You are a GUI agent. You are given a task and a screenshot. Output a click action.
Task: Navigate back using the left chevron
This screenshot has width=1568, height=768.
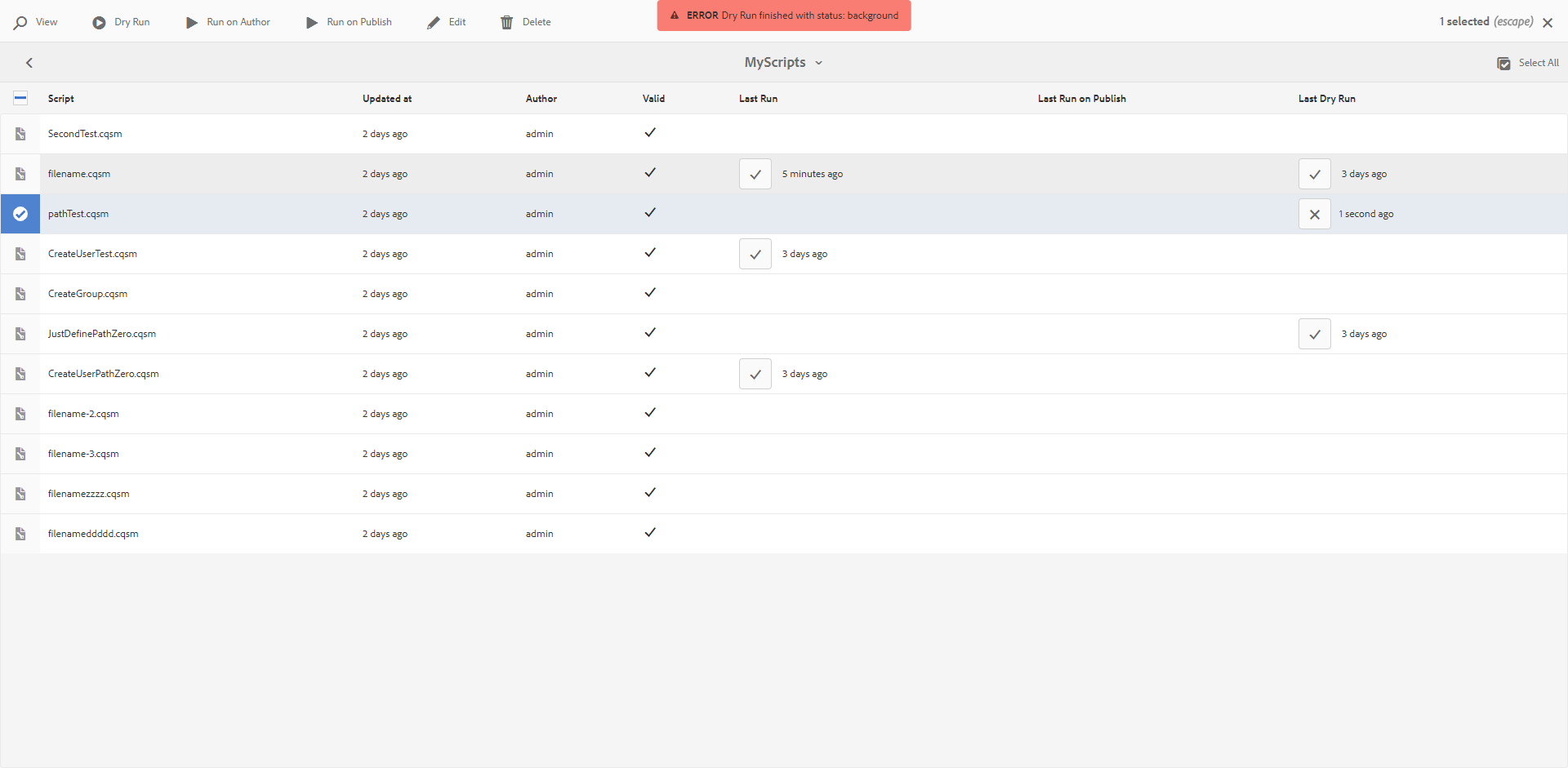click(29, 62)
